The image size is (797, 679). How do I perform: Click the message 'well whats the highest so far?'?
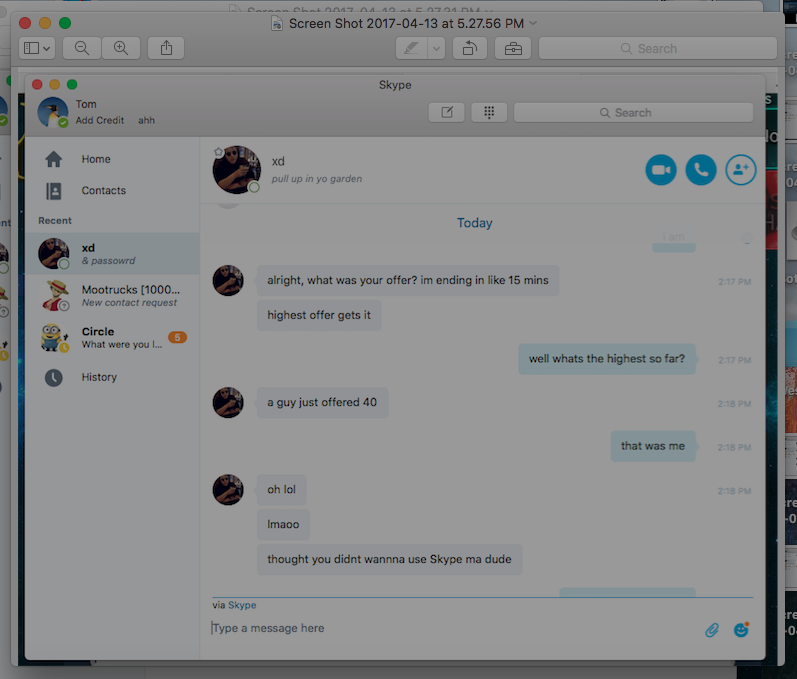point(607,359)
